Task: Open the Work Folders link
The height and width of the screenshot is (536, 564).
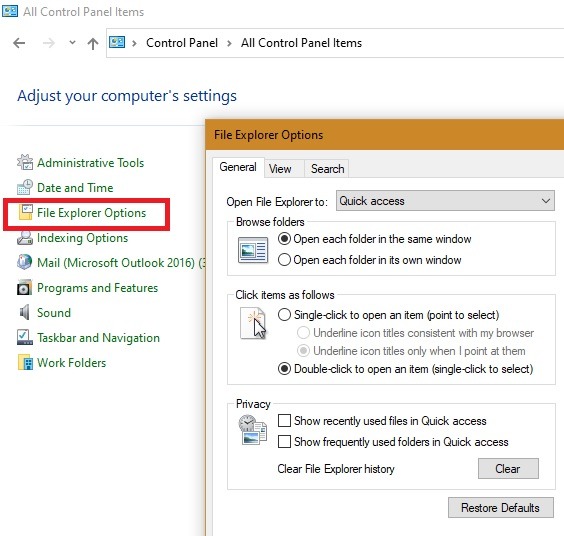Action: (x=72, y=363)
